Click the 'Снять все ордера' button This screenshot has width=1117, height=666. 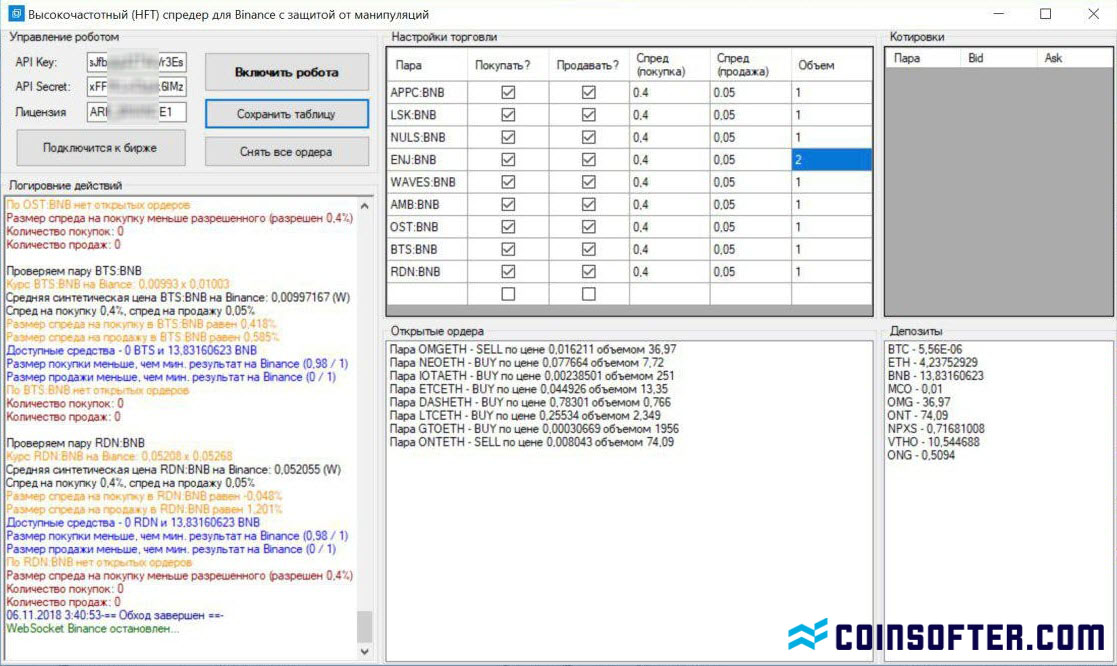coord(287,152)
